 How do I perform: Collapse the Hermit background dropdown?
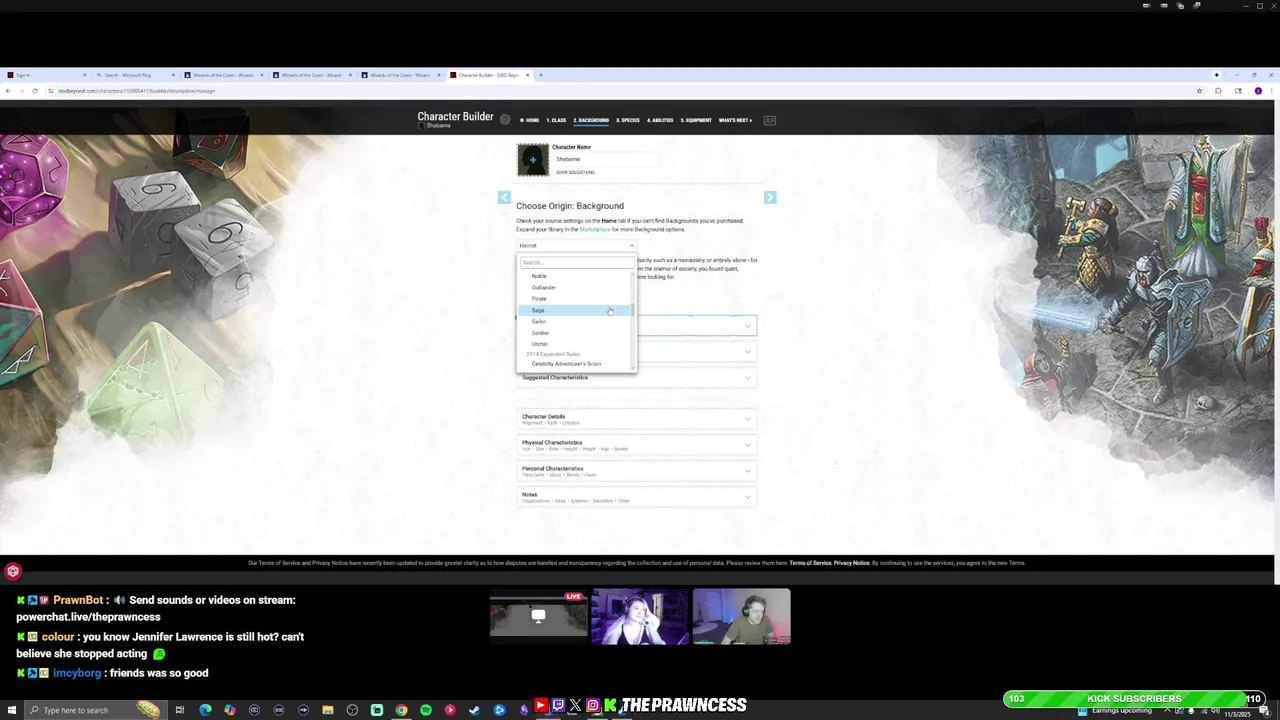click(x=576, y=245)
